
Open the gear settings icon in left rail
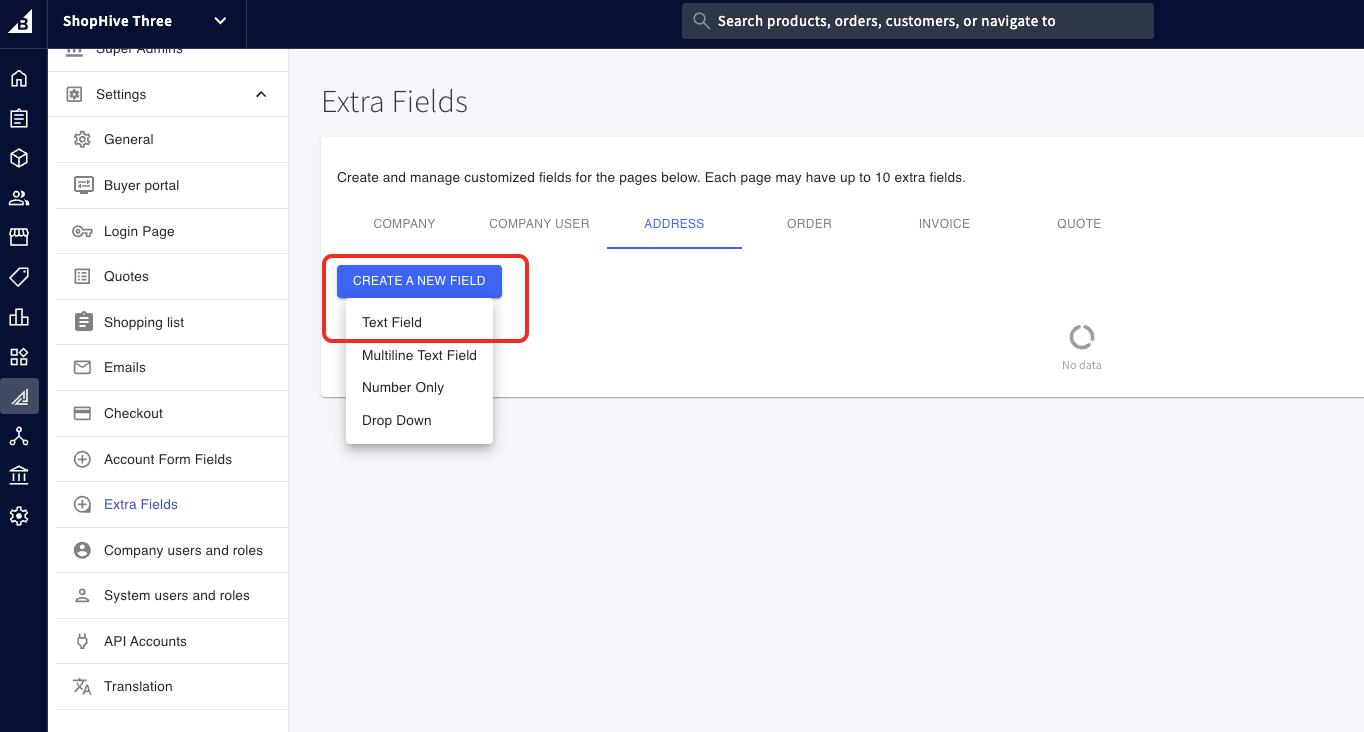coord(19,516)
